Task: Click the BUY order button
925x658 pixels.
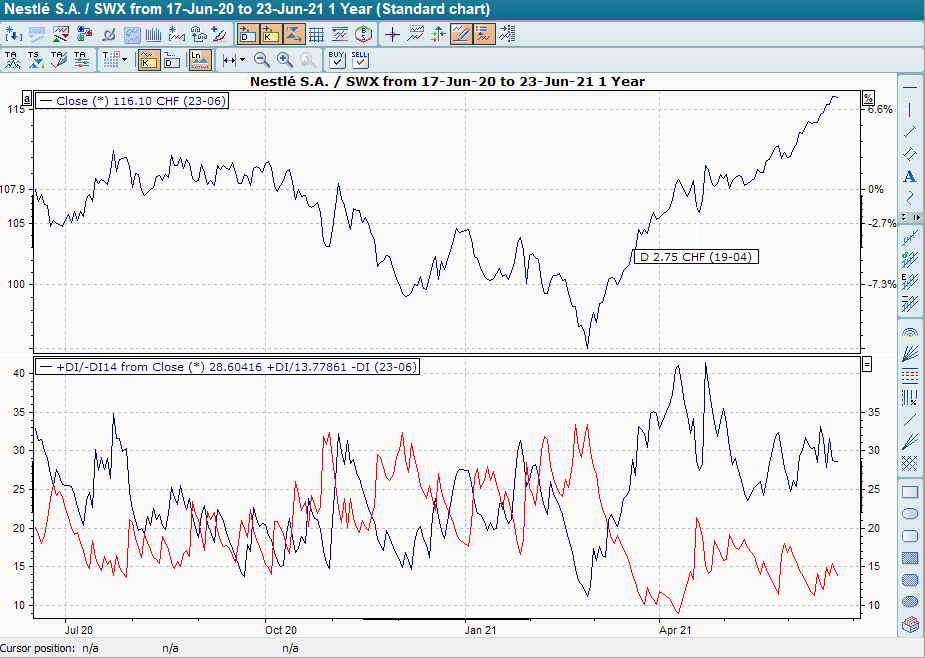Action: tap(336, 59)
